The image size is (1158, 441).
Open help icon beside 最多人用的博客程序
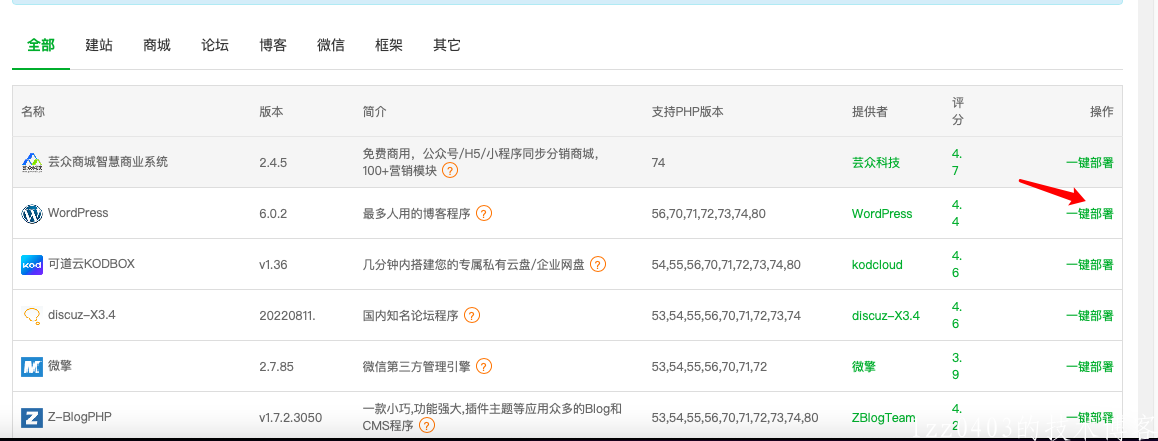pyautogui.click(x=484, y=213)
